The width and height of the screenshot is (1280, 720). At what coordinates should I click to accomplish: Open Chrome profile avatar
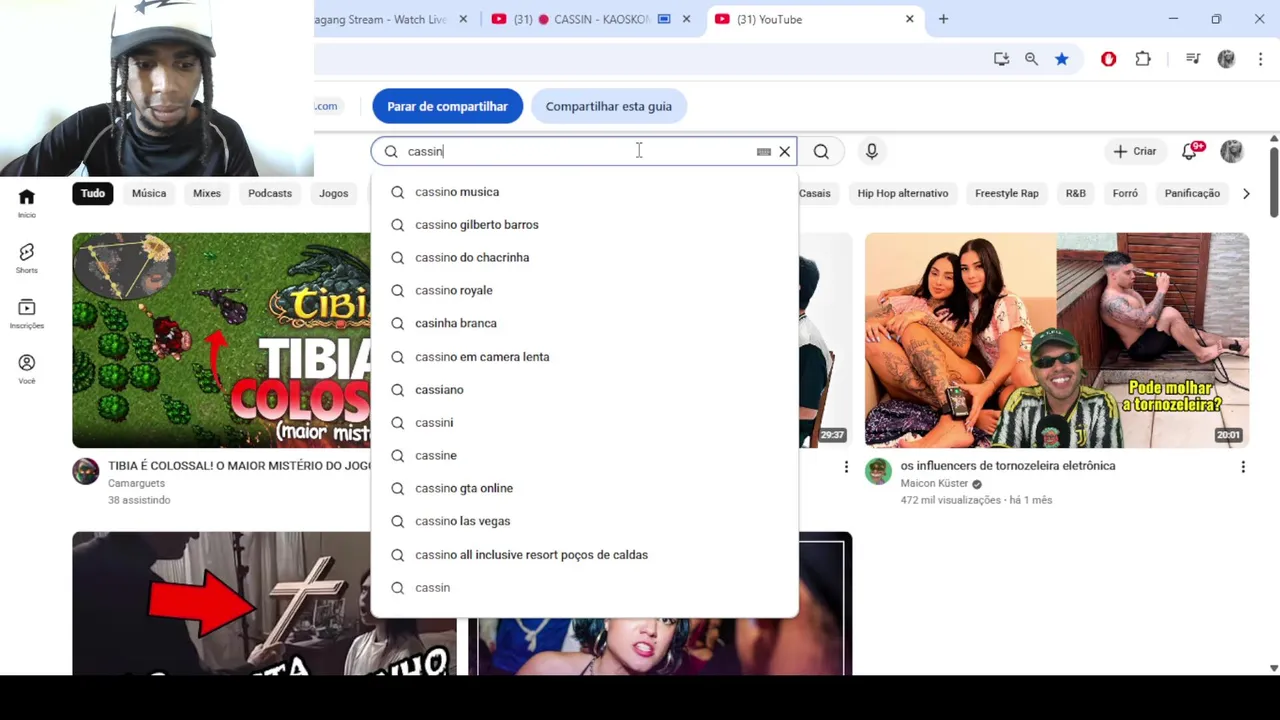(x=1227, y=59)
